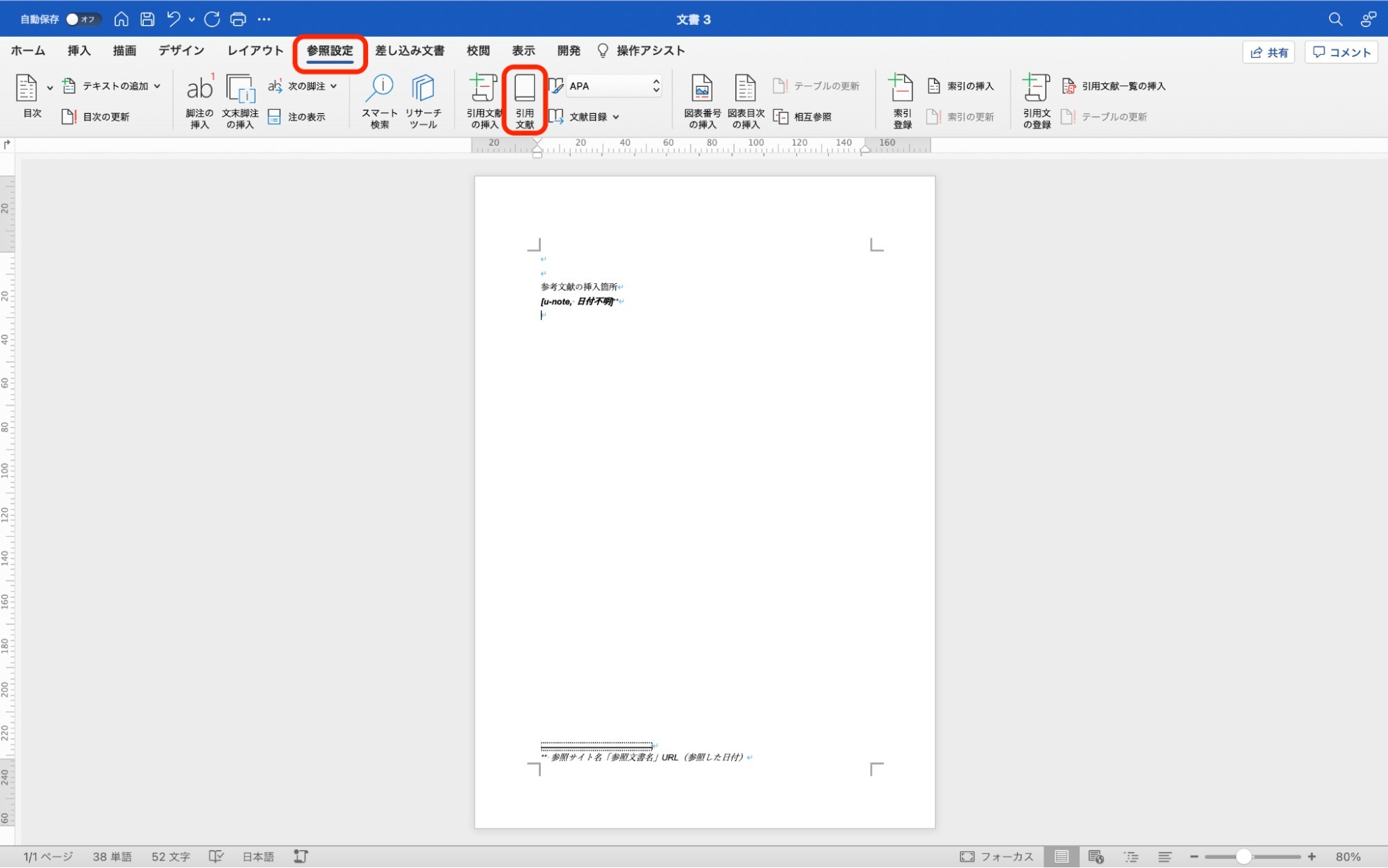Enable フォーカス mode

click(x=996, y=857)
